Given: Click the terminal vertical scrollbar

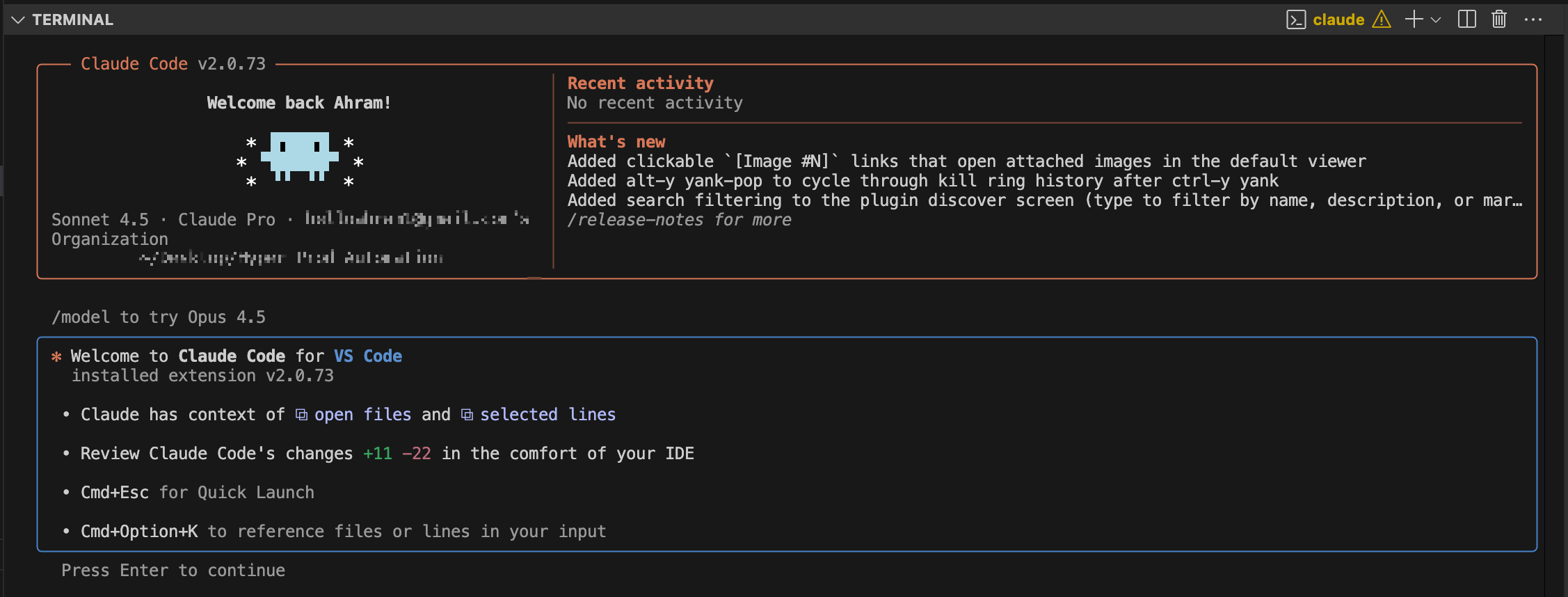Looking at the screenshot, I should click(1553, 316).
